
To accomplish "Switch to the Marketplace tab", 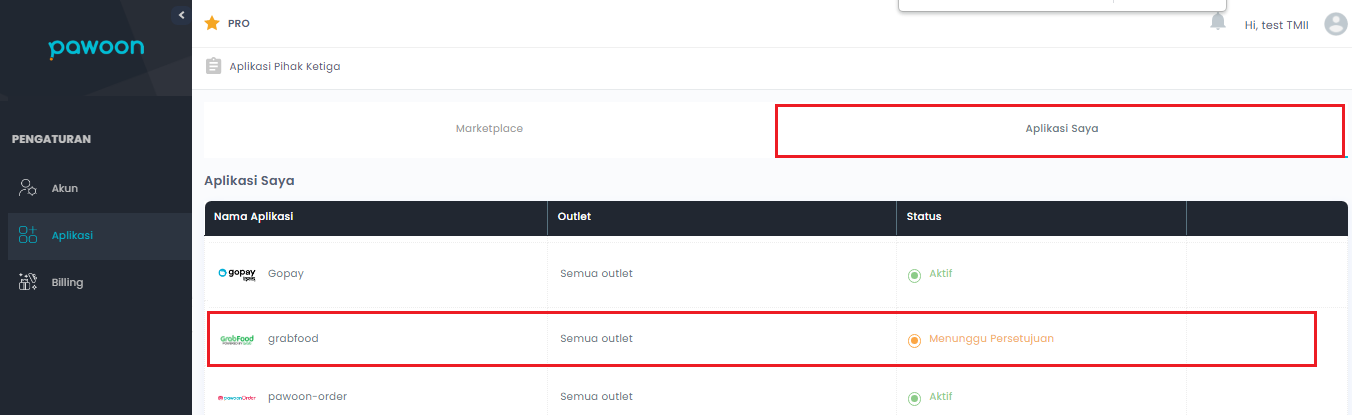I will pos(489,129).
